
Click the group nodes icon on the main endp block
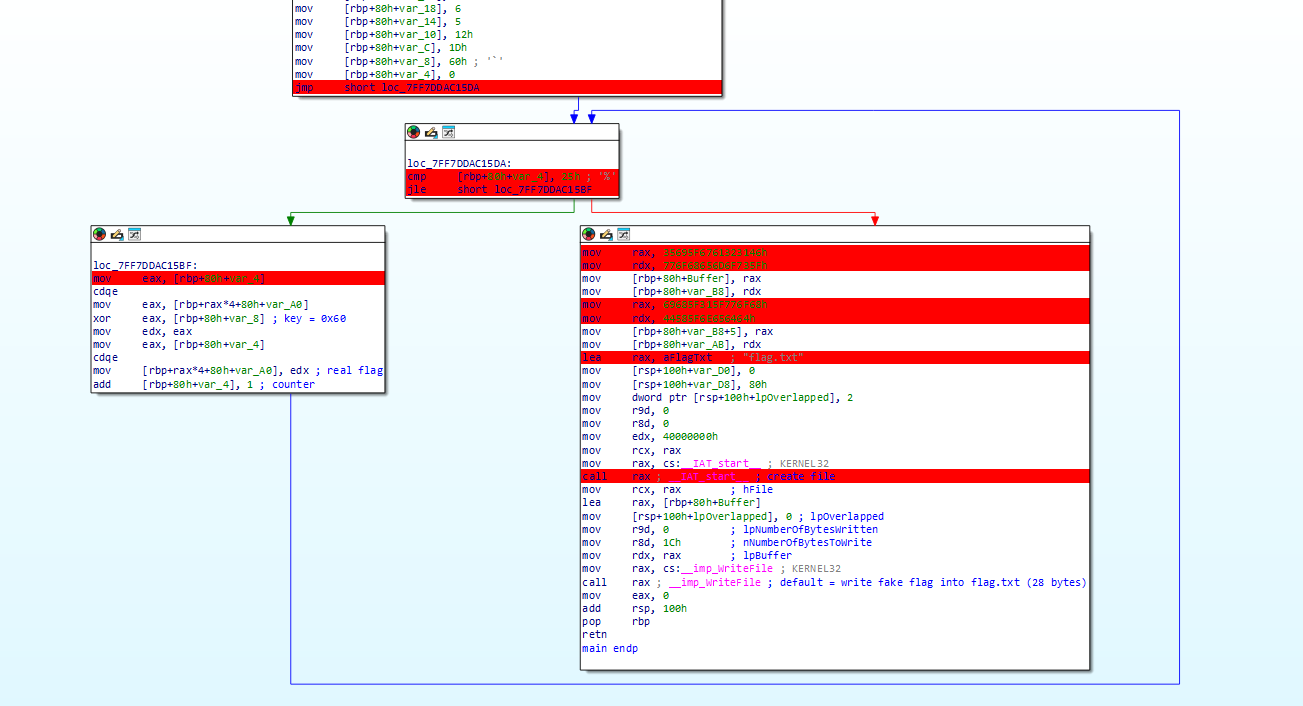tap(623, 234)
